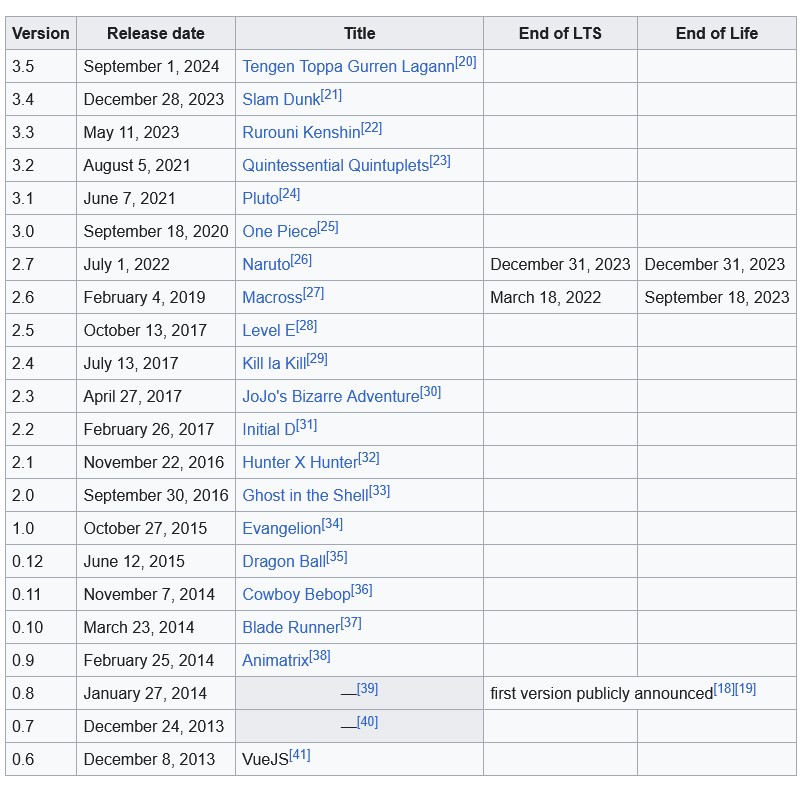The width and height of the screenshot is (810, 786).
Task: Follow citation [19] after publicly announced
Action: tap(745, 689)
